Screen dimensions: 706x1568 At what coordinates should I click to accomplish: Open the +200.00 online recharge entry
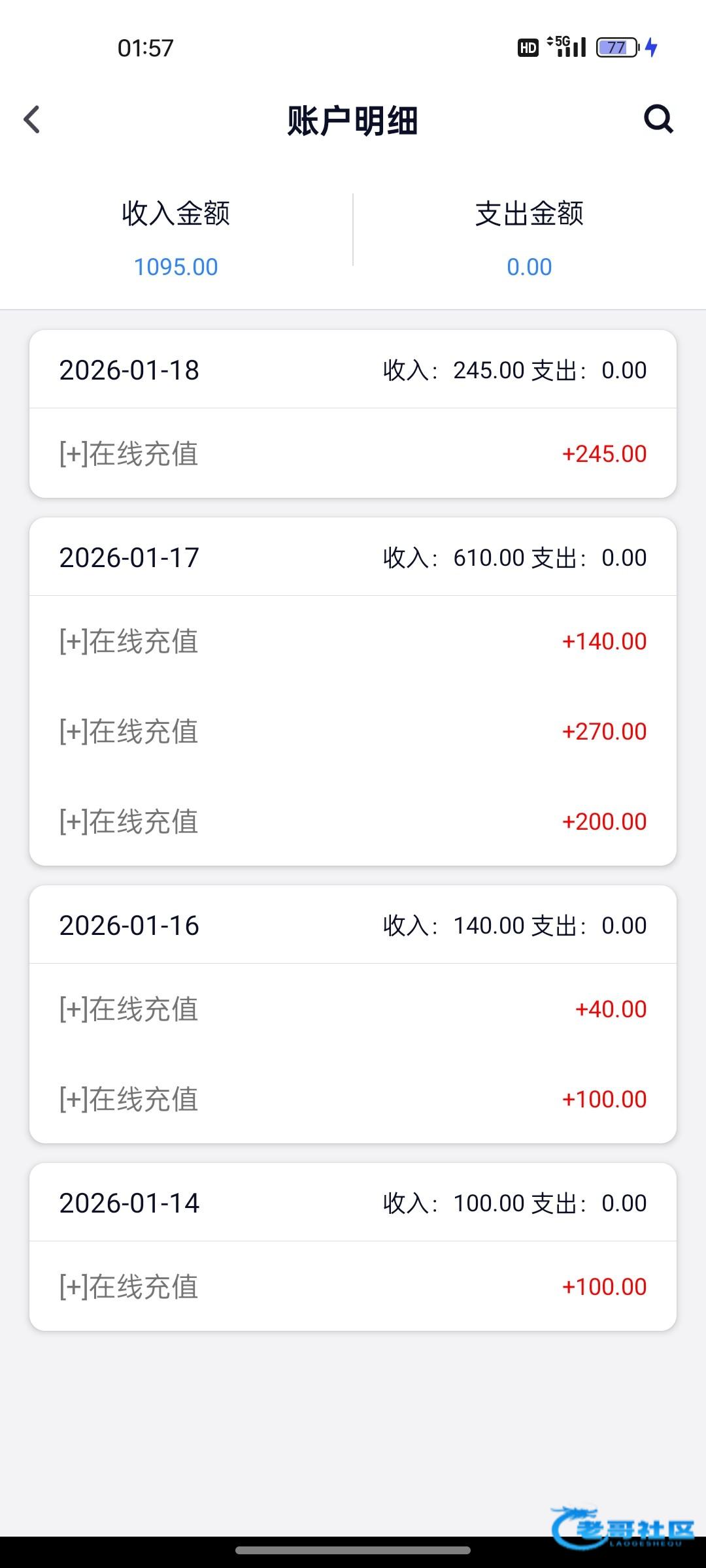(353, 821)
